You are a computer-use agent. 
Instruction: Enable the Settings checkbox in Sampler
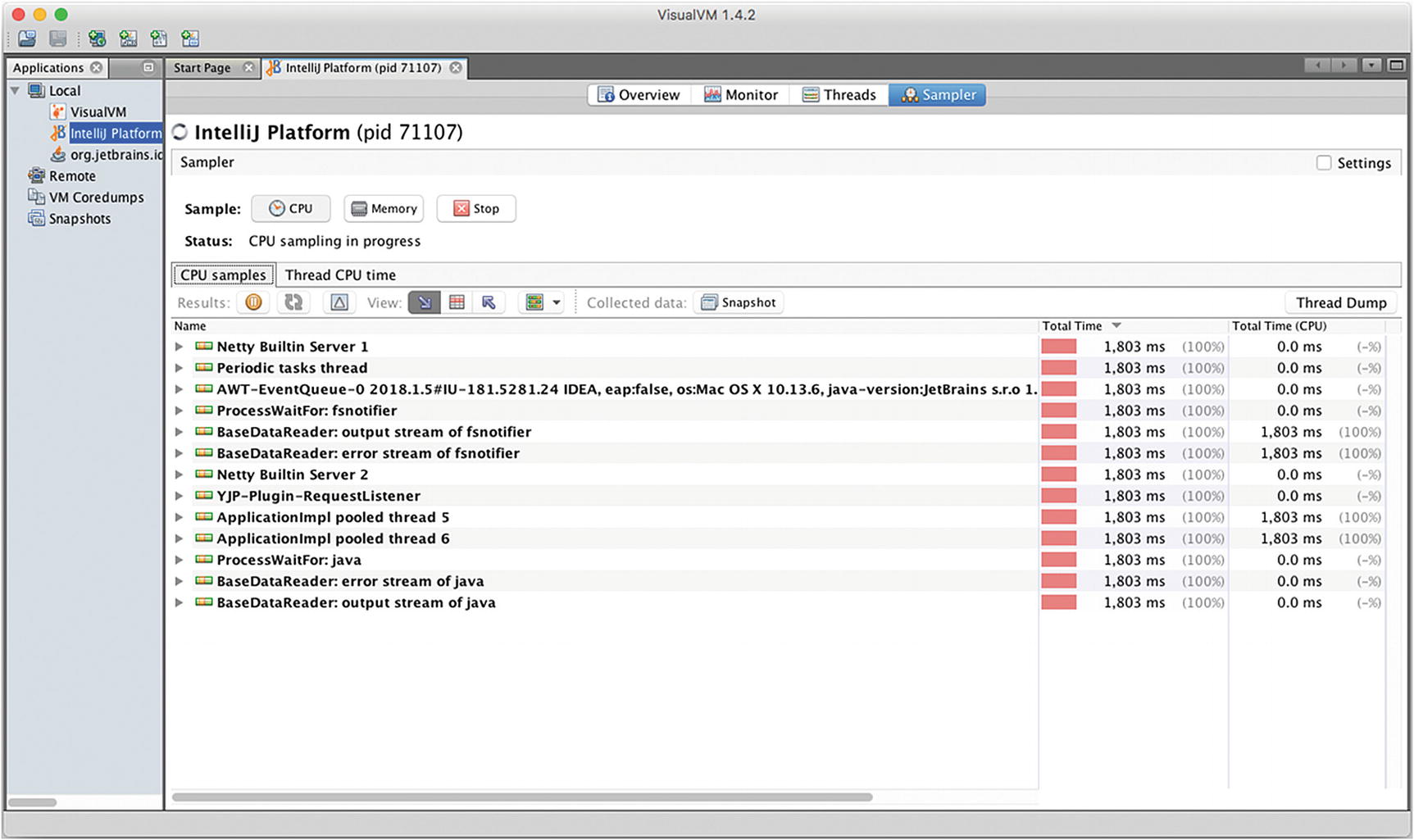(x=1324, y=162)
